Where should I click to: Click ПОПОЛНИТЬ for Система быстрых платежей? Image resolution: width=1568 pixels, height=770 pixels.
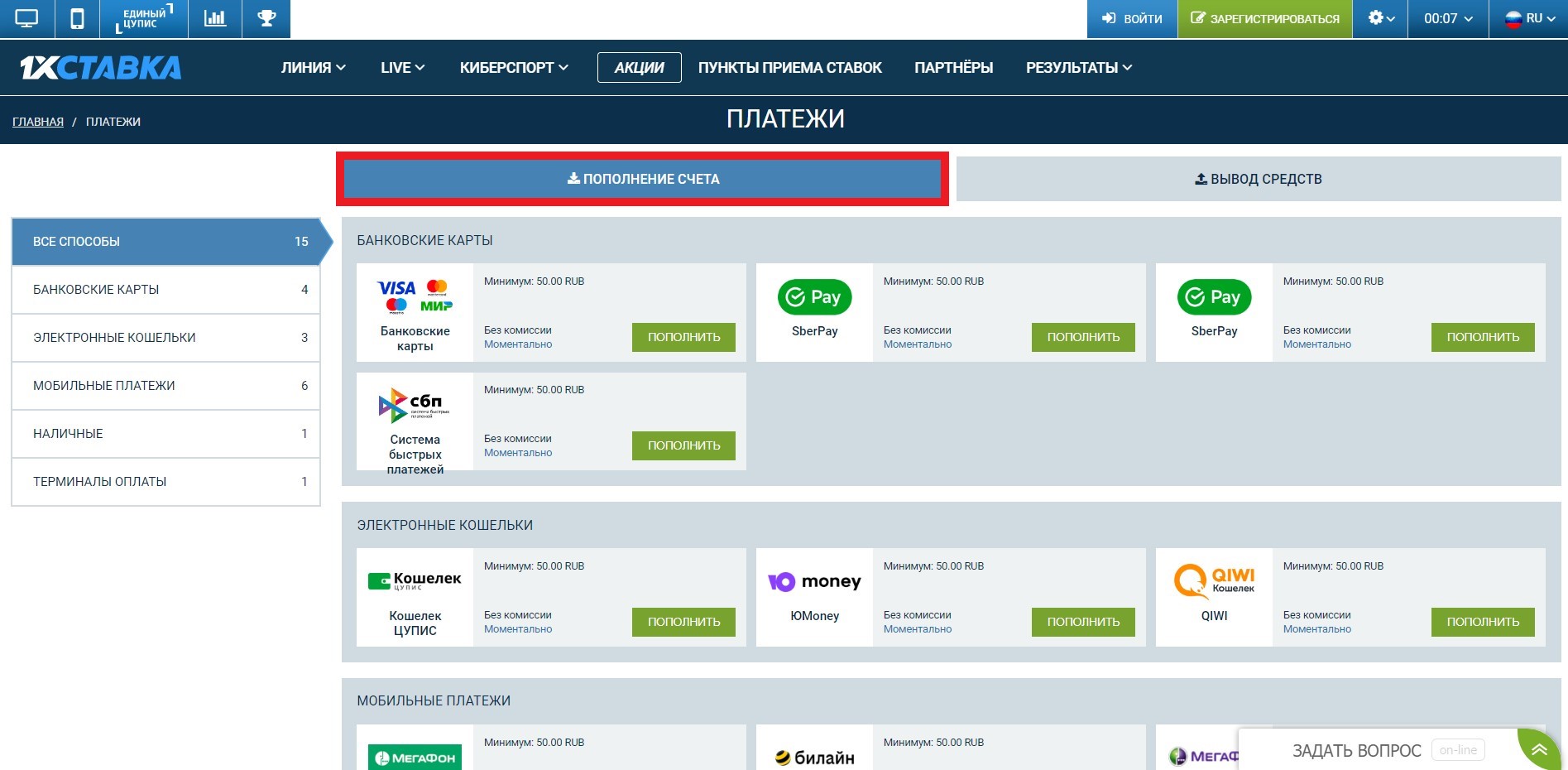tap(683, 445)
